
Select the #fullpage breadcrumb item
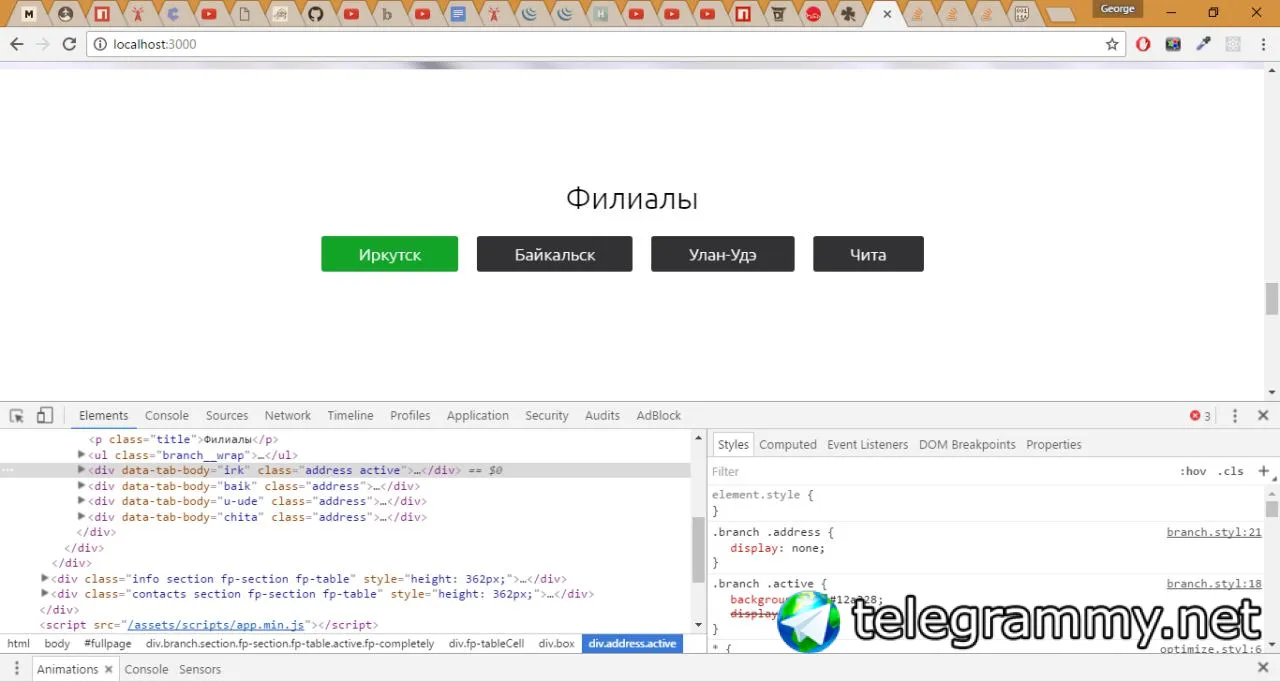pos(108,644)
